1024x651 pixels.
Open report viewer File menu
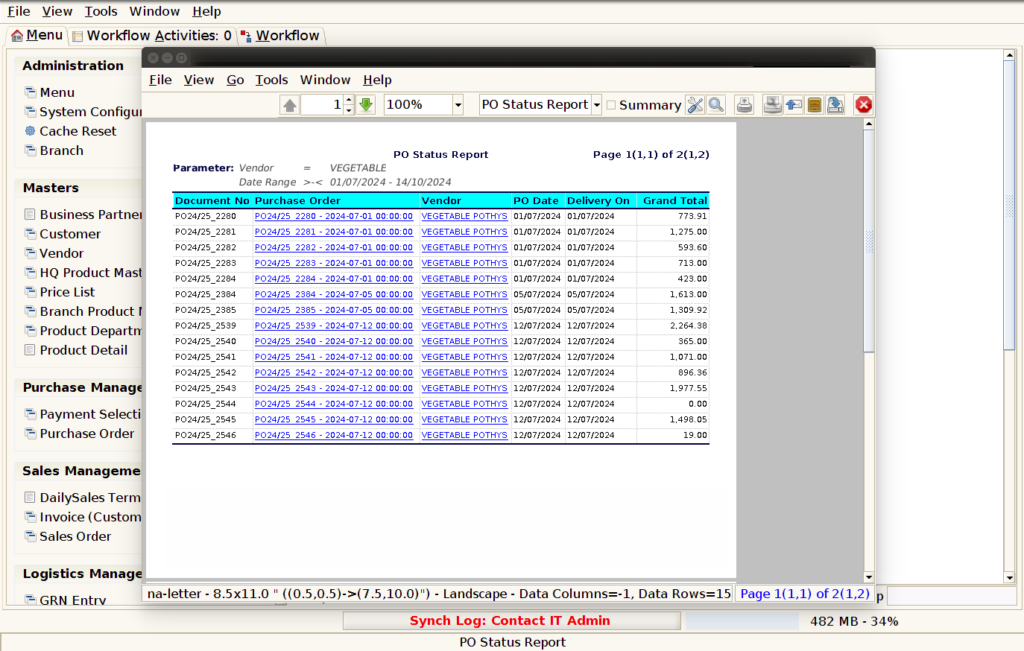[161, 80]
